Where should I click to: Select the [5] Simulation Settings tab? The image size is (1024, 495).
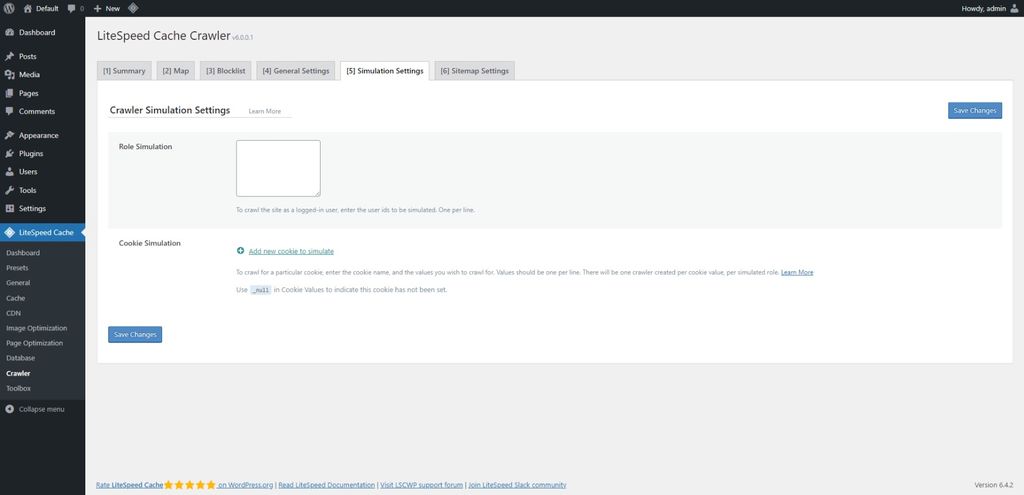point(385,71)
